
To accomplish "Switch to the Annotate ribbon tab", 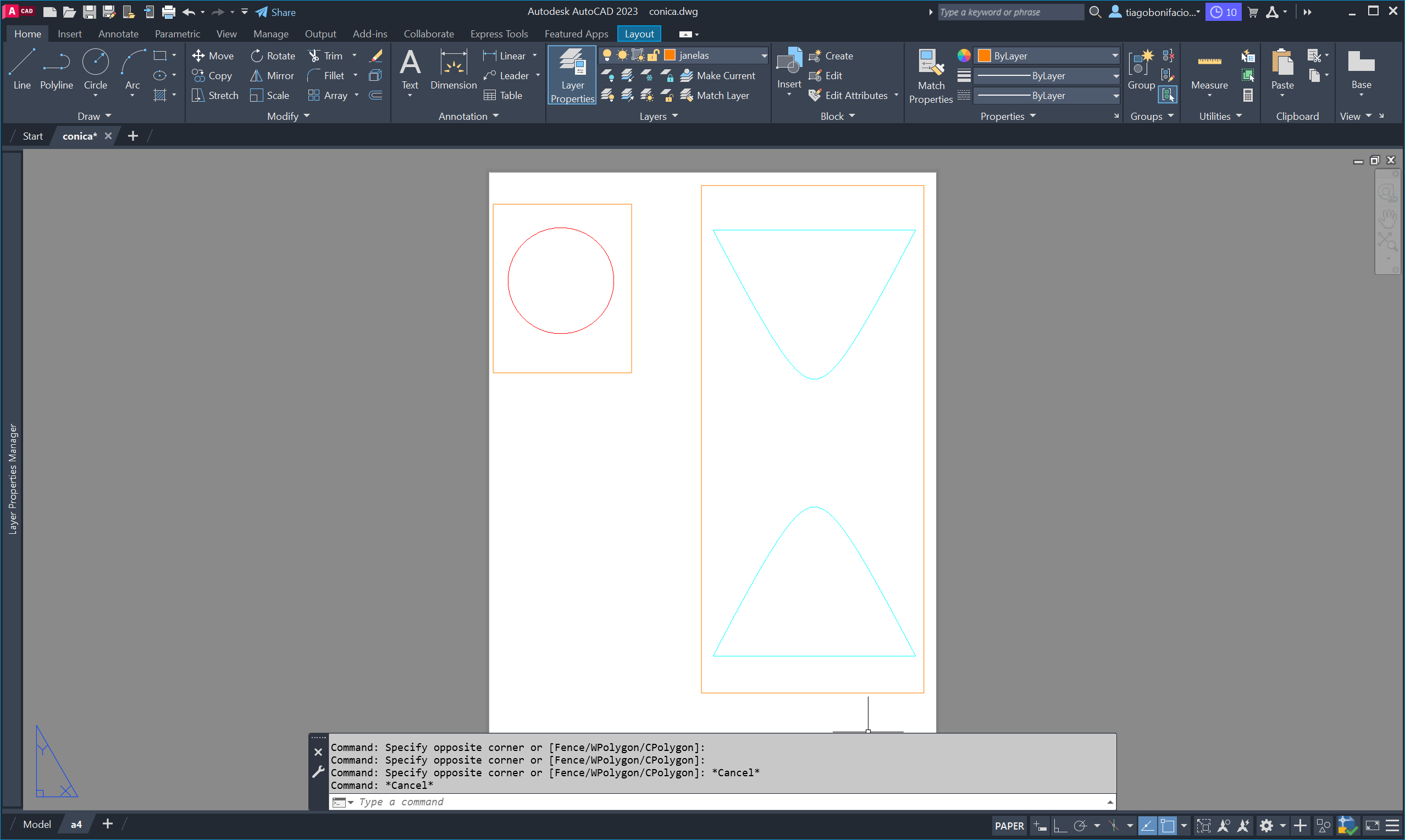I will (x=118, y=34).
